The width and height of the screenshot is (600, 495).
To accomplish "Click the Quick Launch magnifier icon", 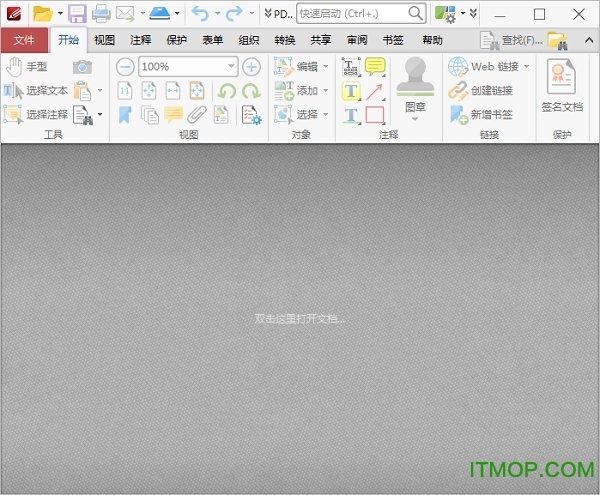I will tap(415, 13).
